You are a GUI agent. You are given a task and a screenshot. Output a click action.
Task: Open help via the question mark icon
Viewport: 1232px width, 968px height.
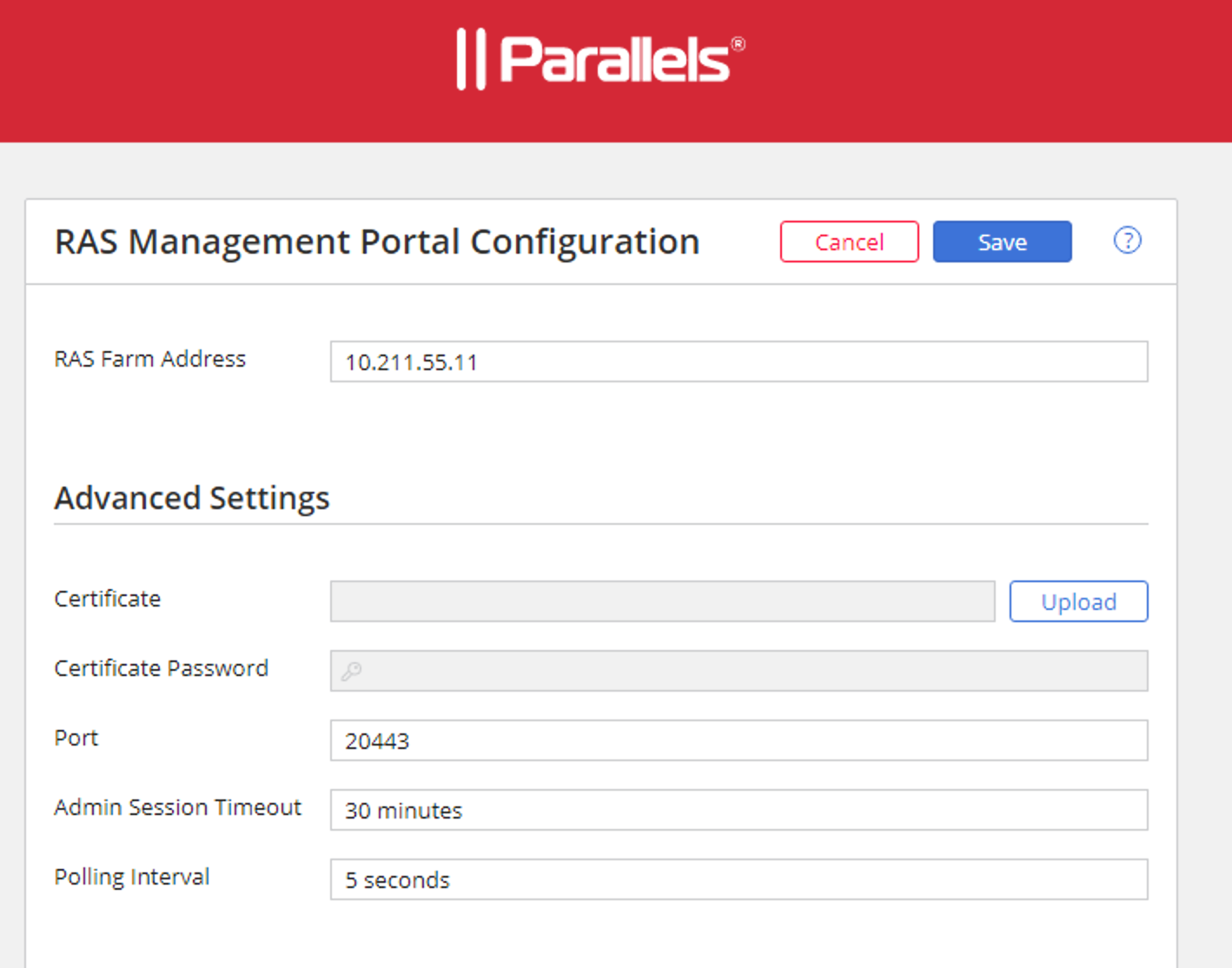tap(1127, 241)
